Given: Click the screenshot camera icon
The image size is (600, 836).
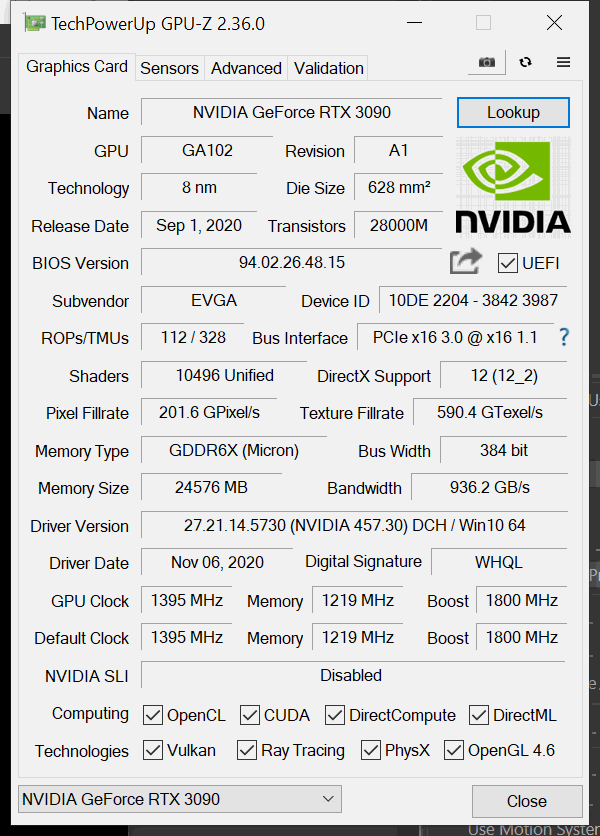Looking at the screenshot, I should pos(486,62).
